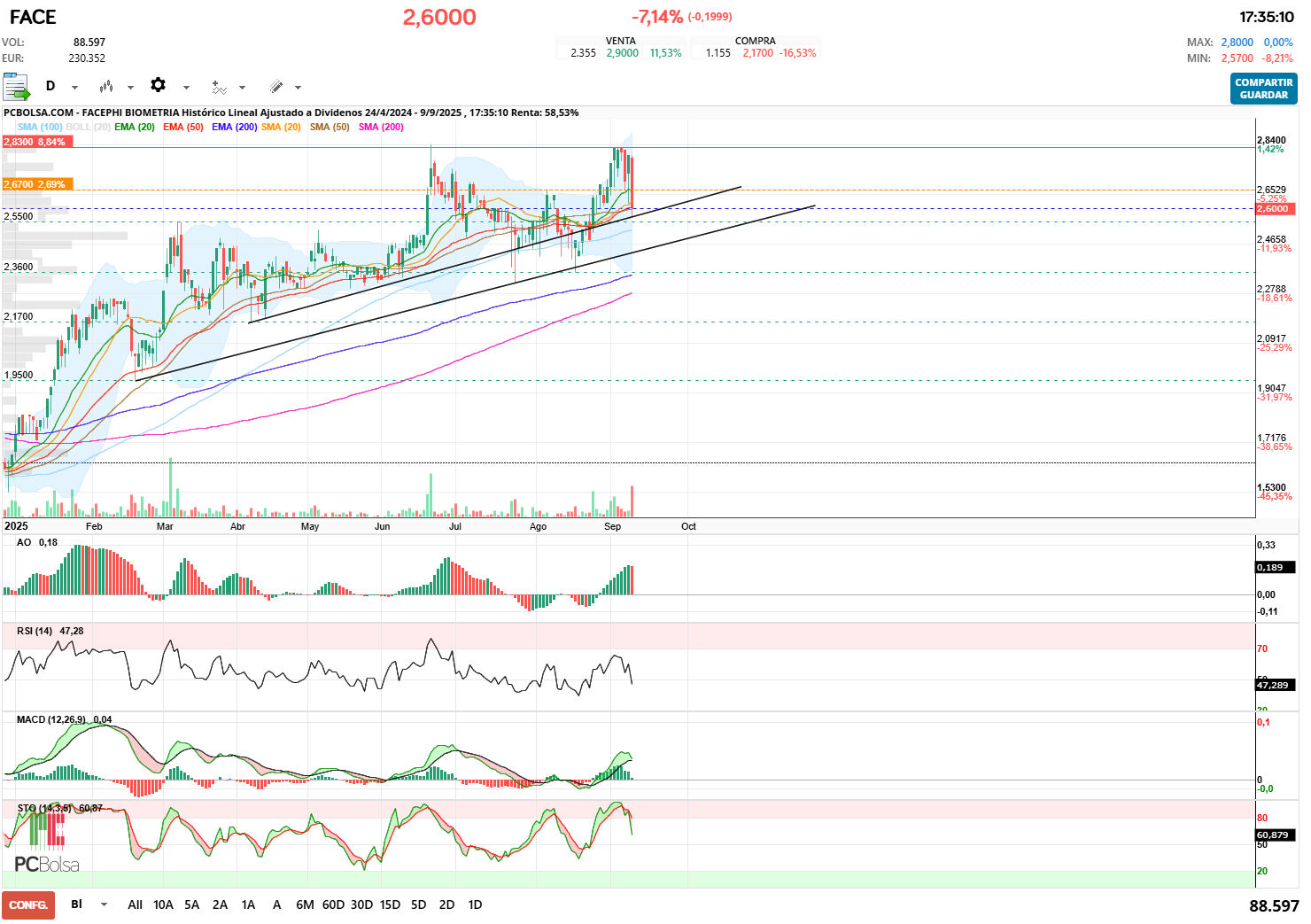The height and width of the screenshot is (924, 1311).
Task: Toggle the BOLL (20) indicator legend
Action: click(88, 127)
